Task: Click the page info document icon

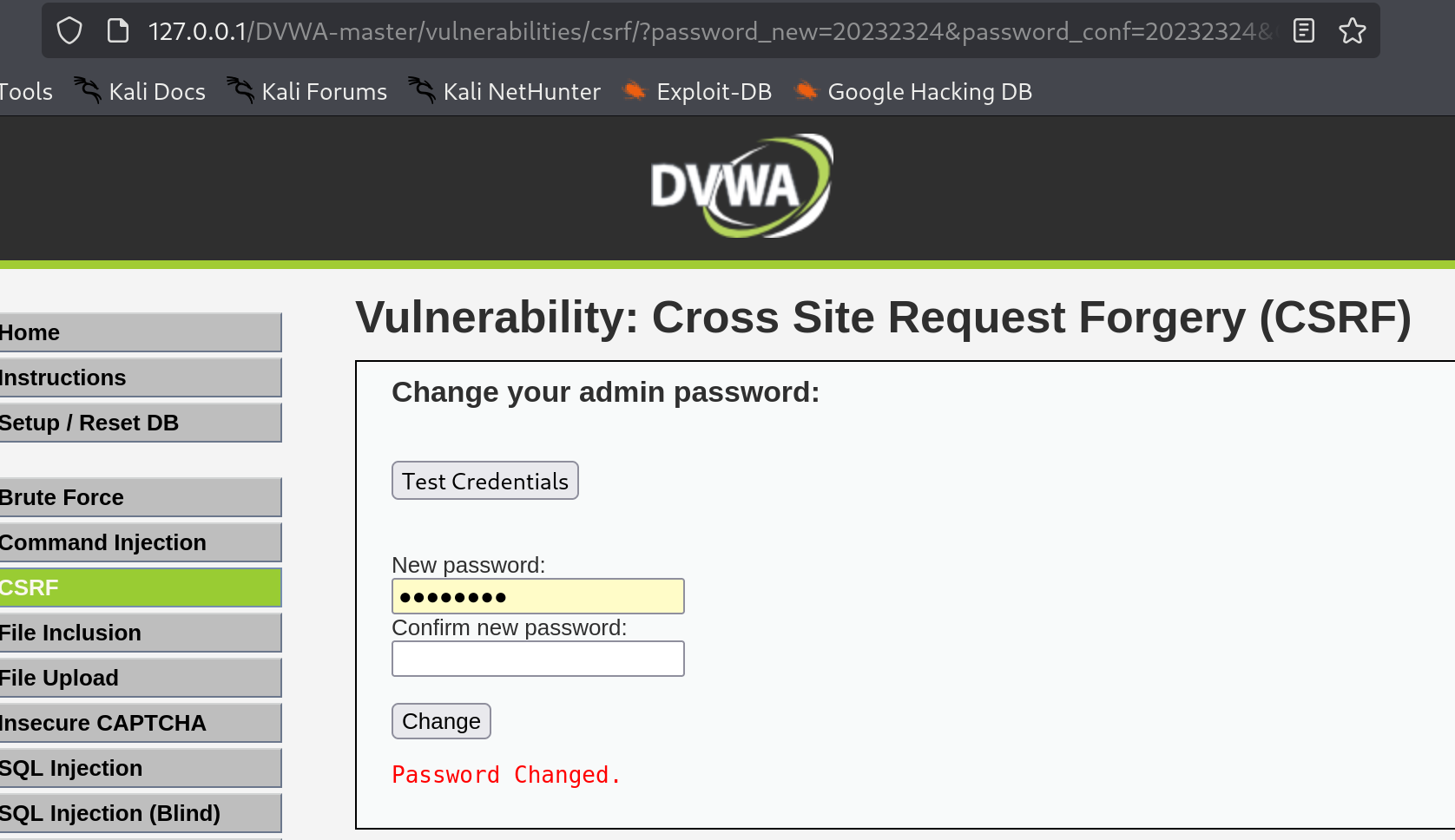Action: click(x=117, y=31)
